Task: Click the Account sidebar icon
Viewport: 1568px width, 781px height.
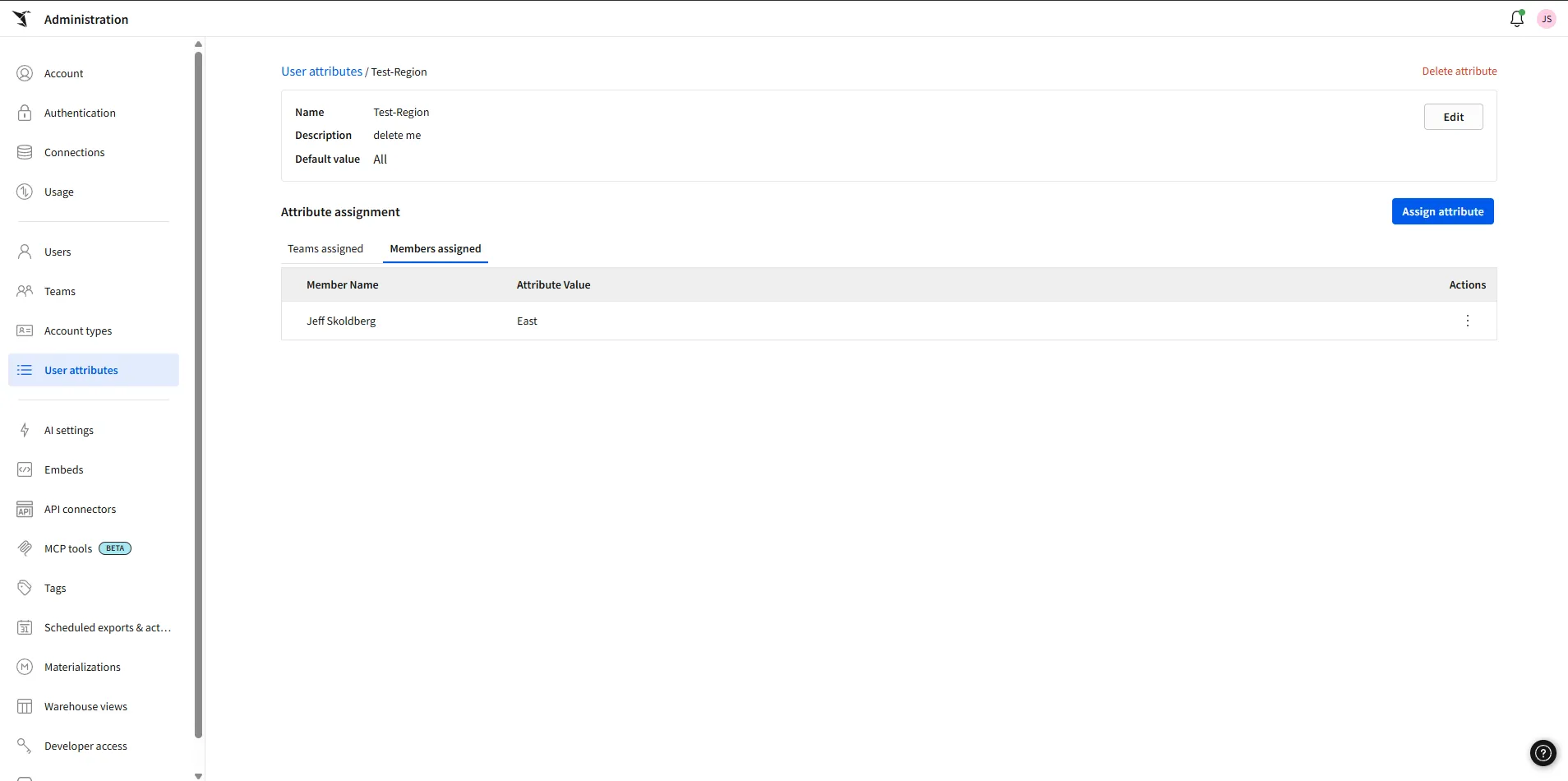Action: [25, 73]
